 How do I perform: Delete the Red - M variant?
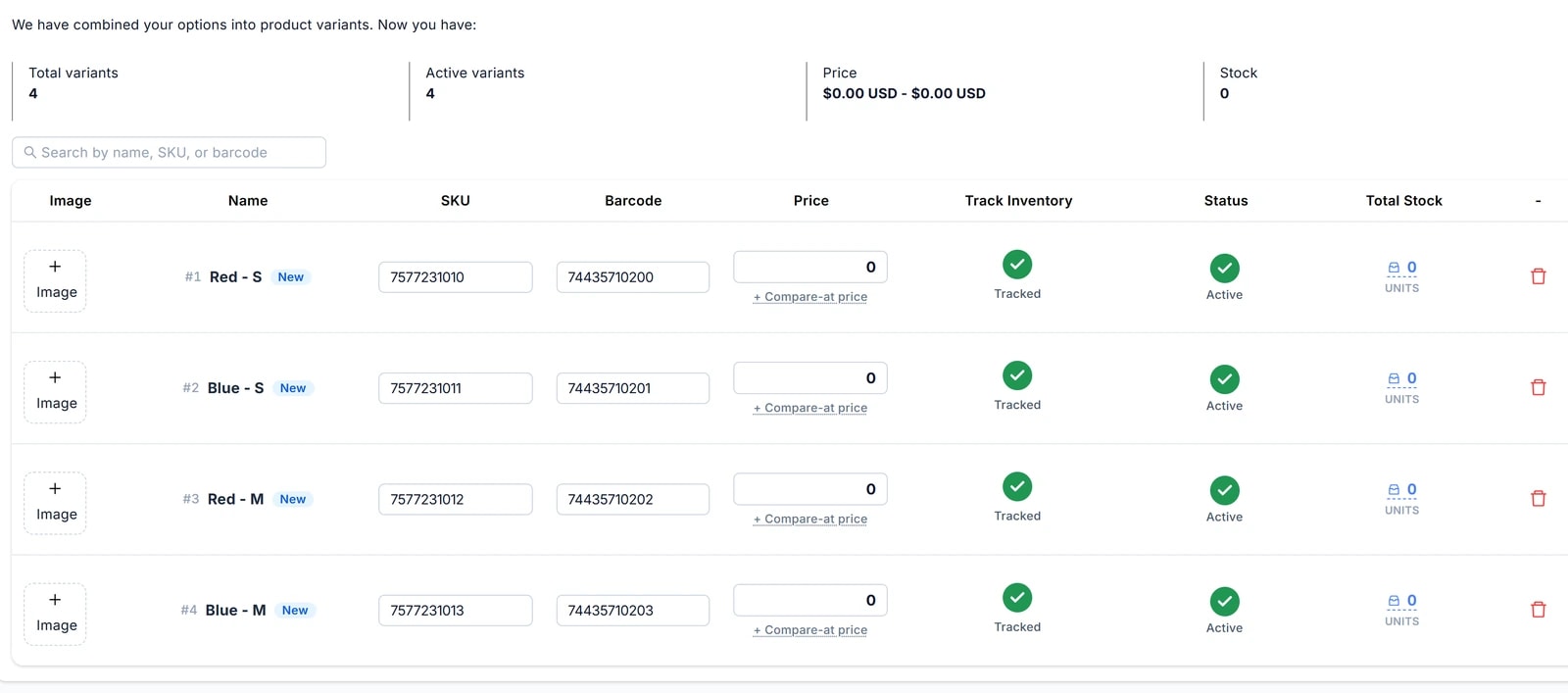click(x=1539, y=498)
